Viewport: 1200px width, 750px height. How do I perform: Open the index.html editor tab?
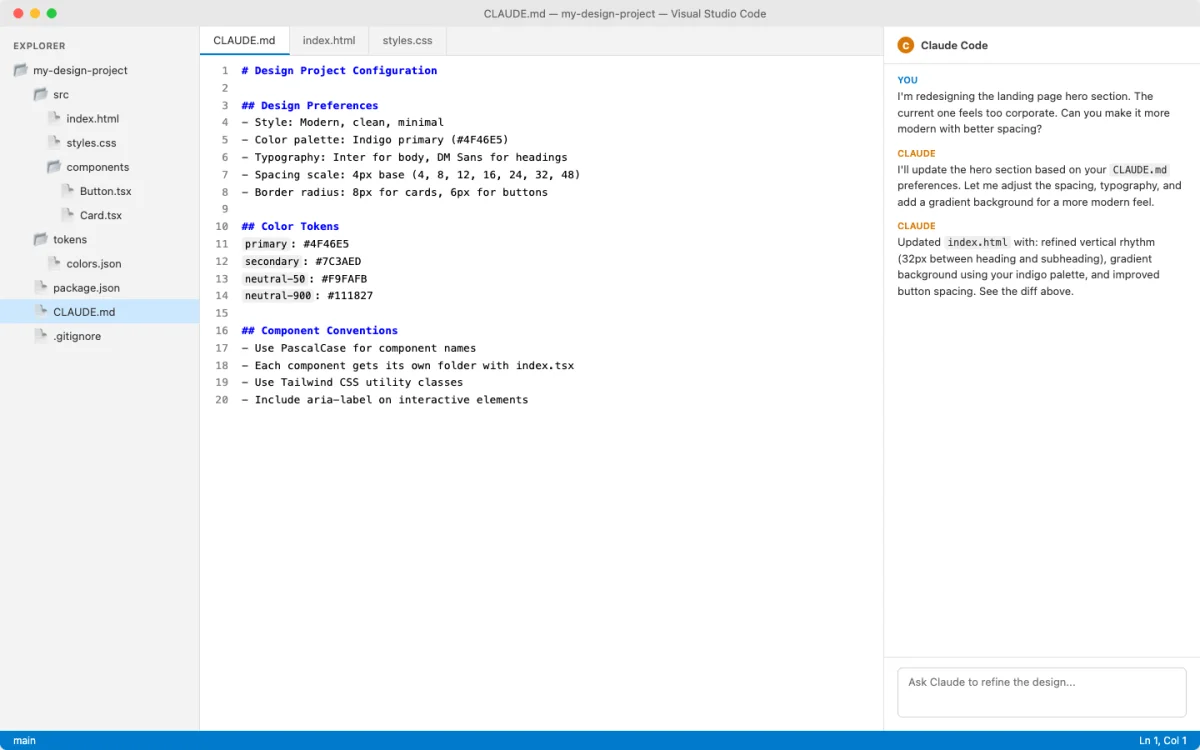(329, 41)
